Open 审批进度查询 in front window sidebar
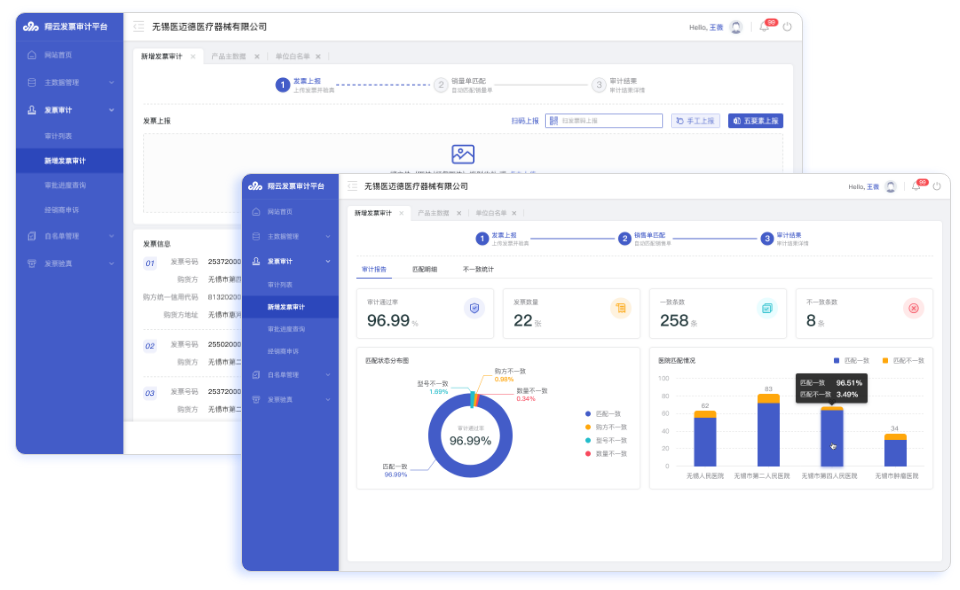Image resolution: width=960 pixels, height=590 pixels. tap(286, 329)
